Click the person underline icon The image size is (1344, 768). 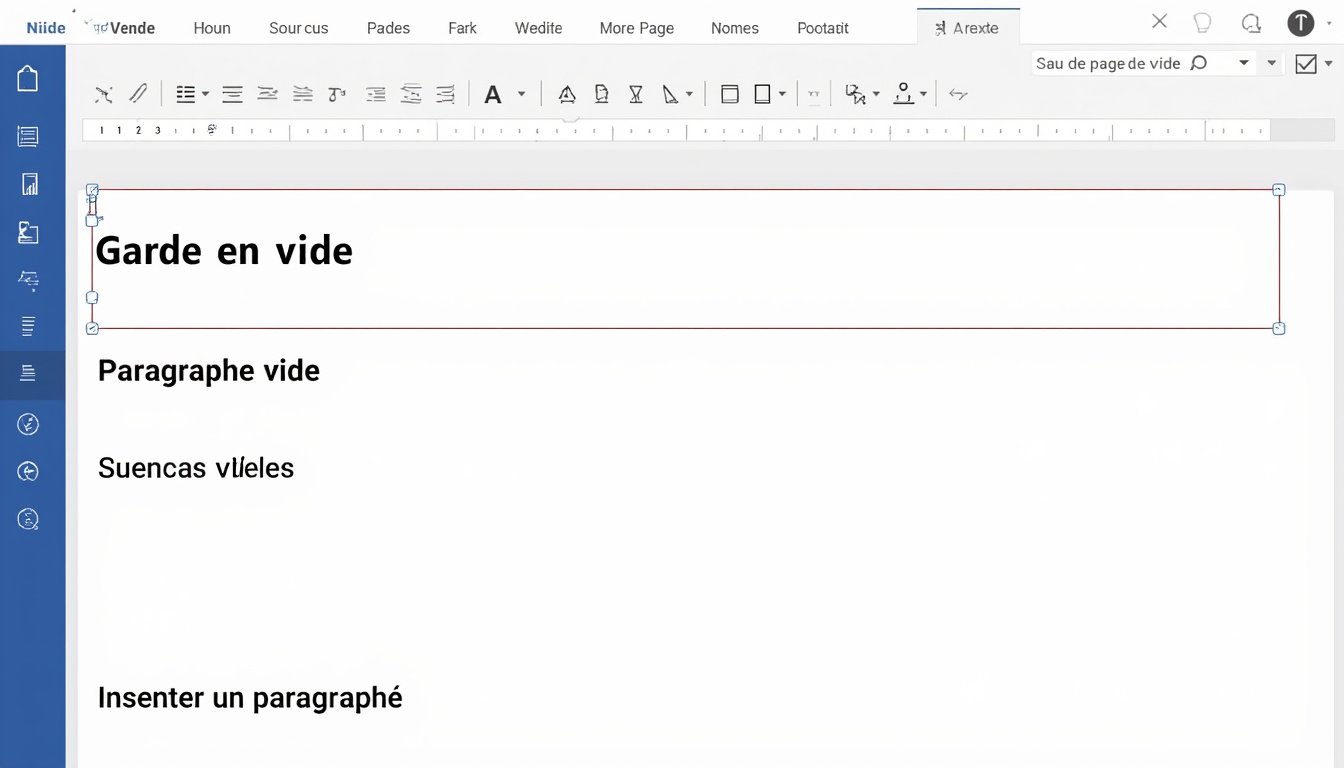tap(904, 94)
